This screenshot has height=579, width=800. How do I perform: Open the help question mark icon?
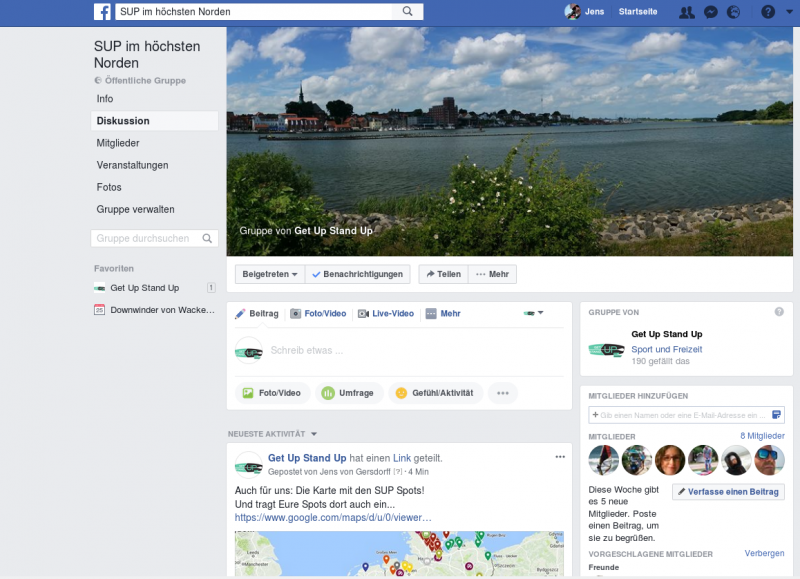tap(768, 12)
